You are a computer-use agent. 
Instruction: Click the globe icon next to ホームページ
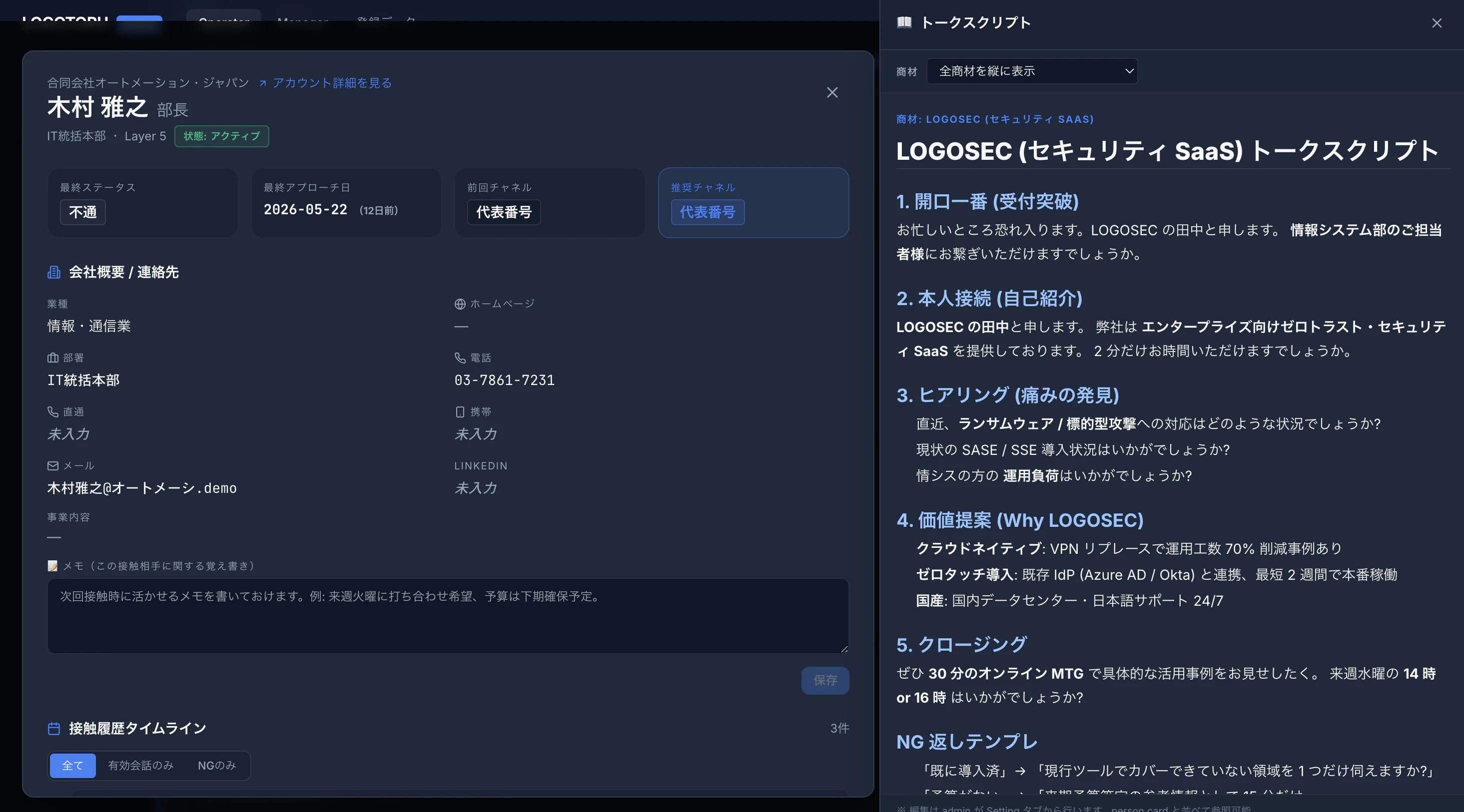(x=460, y=304)
